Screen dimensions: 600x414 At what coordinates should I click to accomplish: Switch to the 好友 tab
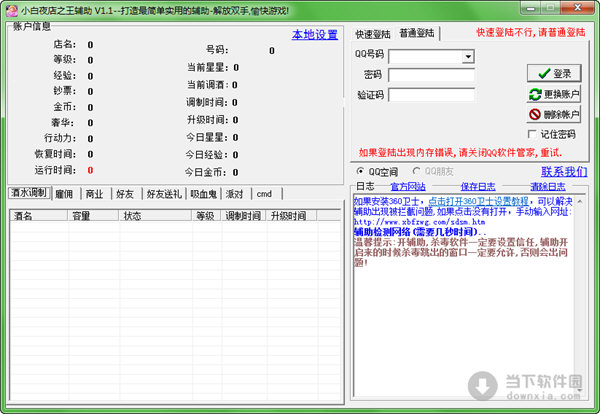tap(125, 194)
